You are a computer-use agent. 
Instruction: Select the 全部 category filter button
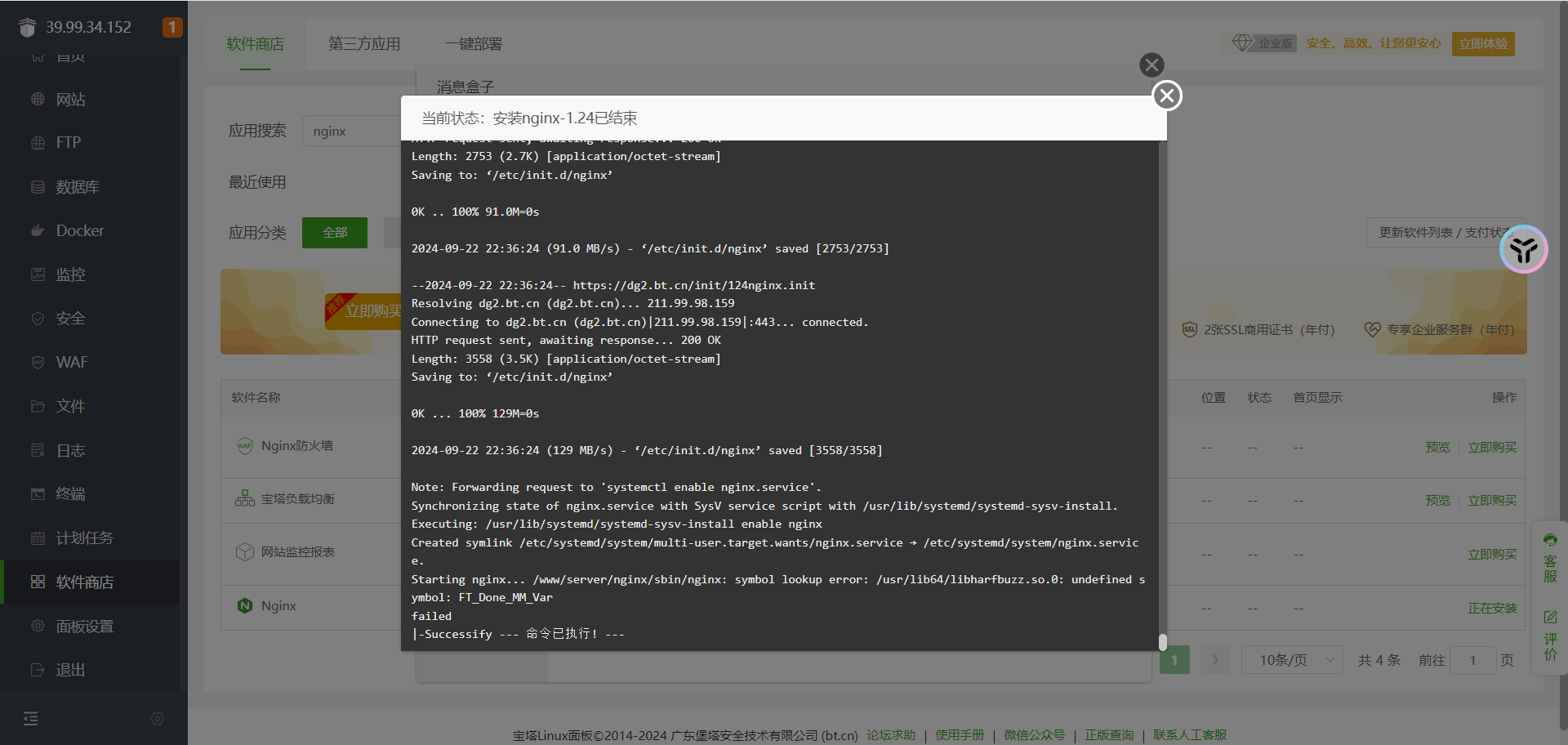click(335, 233)
